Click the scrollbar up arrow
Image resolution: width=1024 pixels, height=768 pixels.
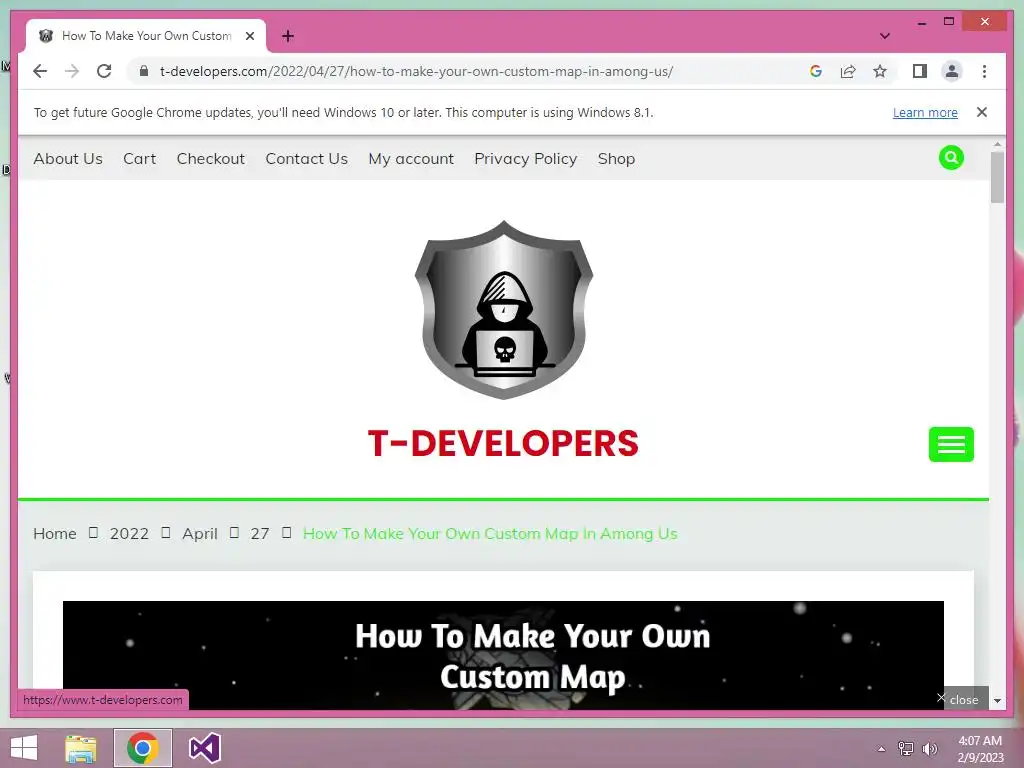point(997,144)
